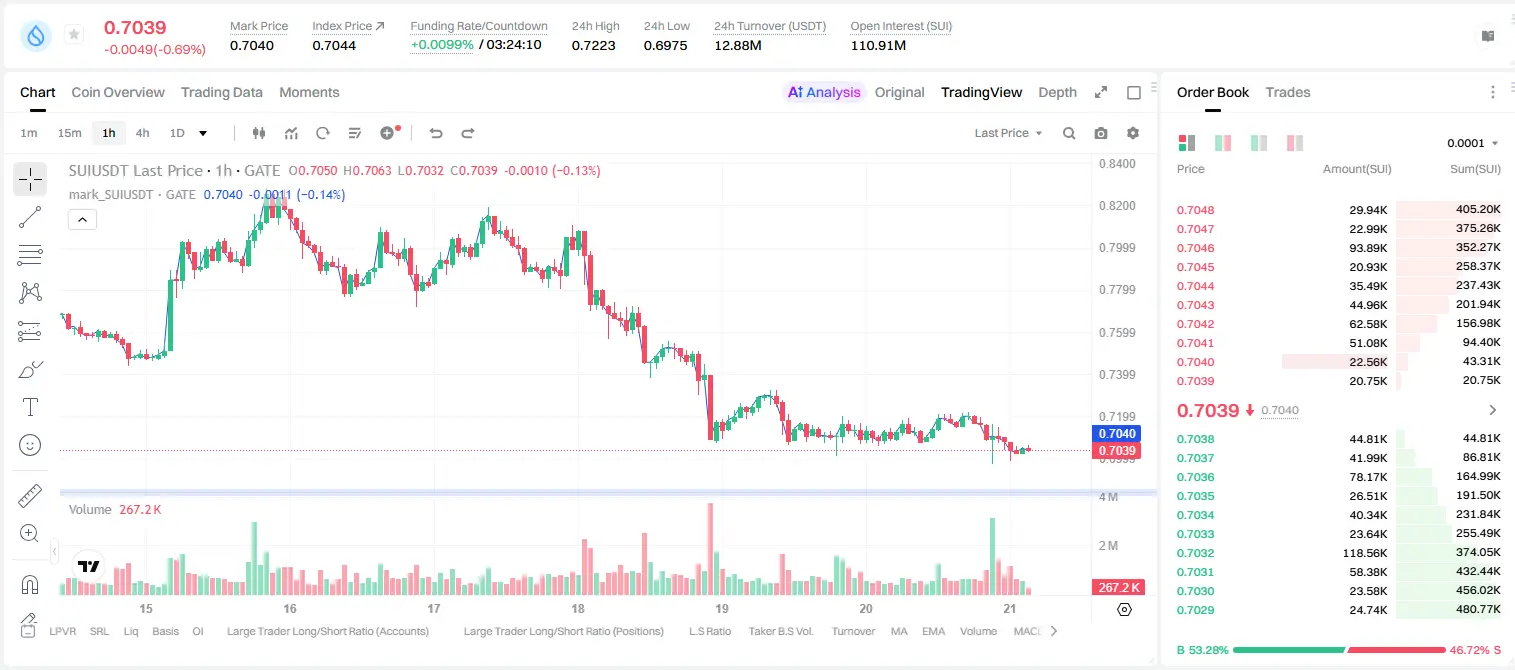Change order book 0.0001 precision dropdown
Image resolution: width=1515 pixels, height=670 pixels.
pos(1473,143)
